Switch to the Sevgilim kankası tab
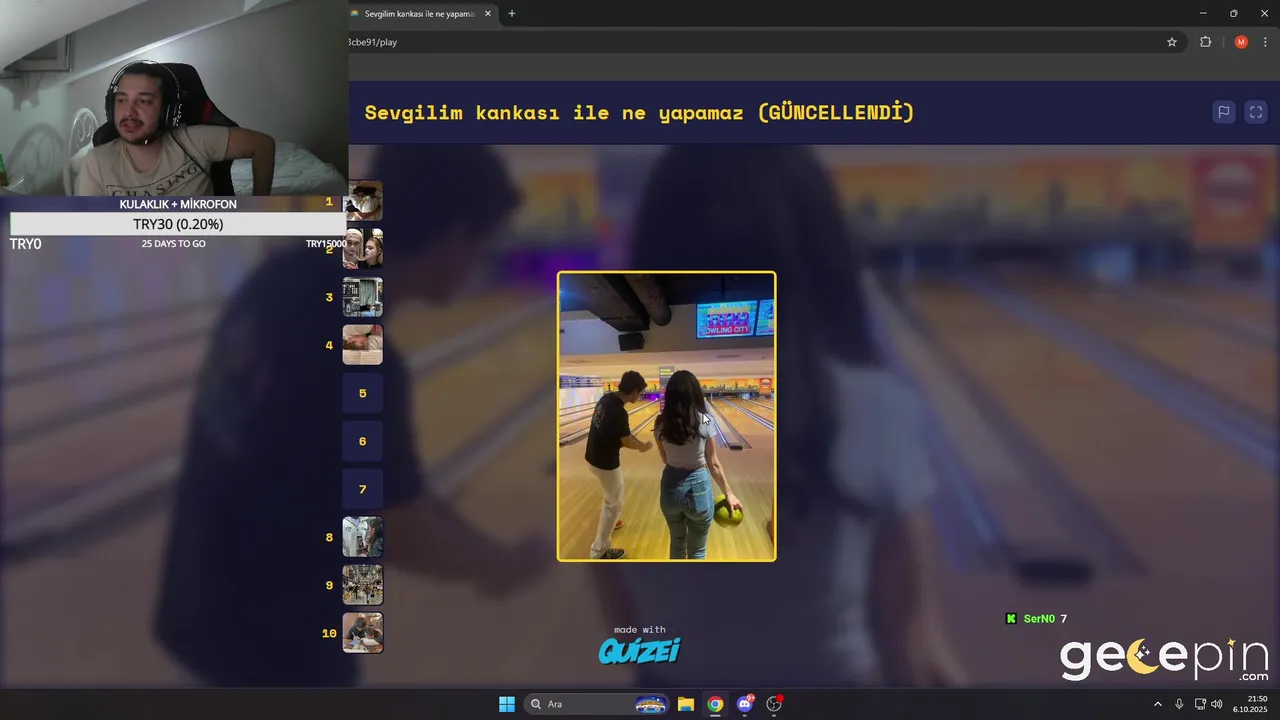The width and height of the screenshot is (1280, 720). tap(420, 14)
